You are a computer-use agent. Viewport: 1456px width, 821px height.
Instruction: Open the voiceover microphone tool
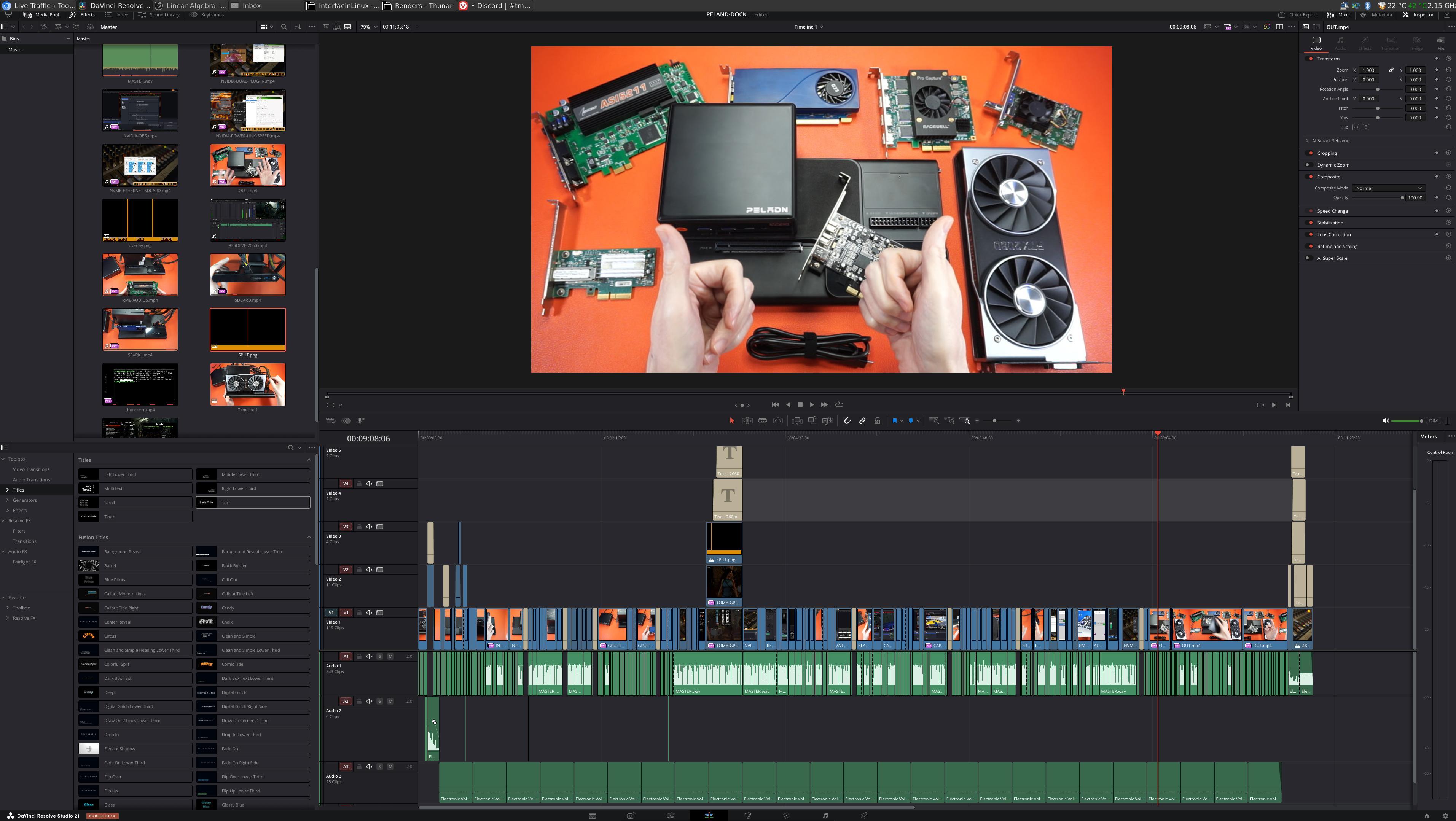361,421
